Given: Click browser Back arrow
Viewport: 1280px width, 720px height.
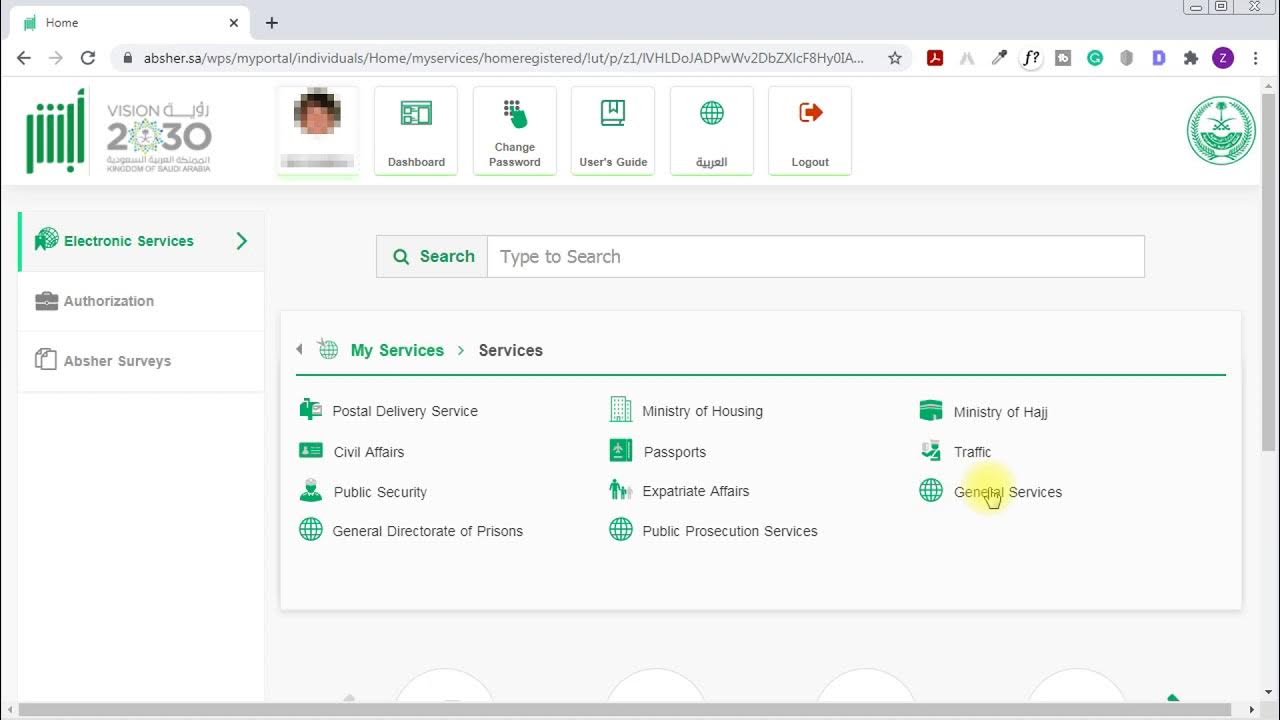Looking at the screenshot, I should point(24,58).
